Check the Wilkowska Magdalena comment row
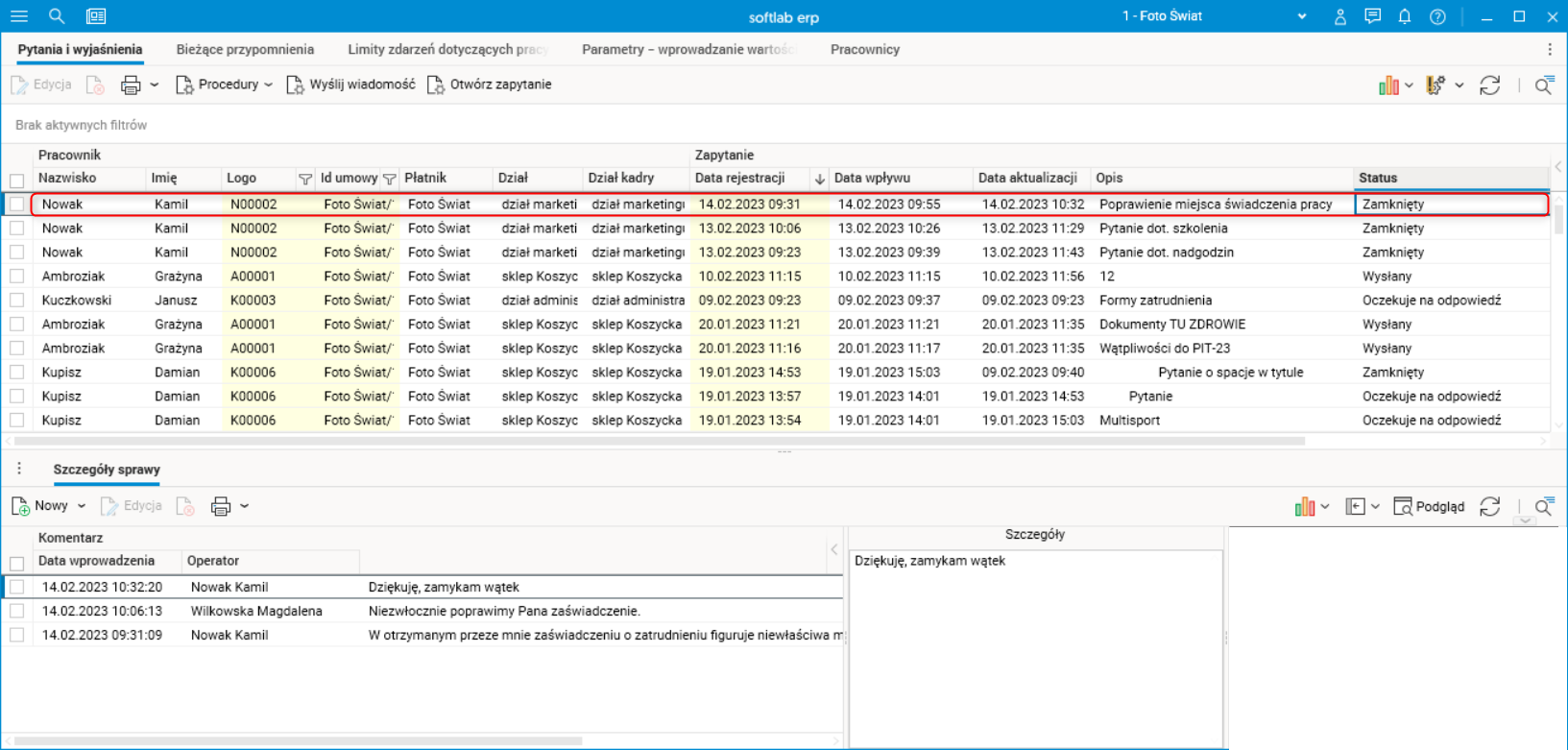 coord(17,611)
